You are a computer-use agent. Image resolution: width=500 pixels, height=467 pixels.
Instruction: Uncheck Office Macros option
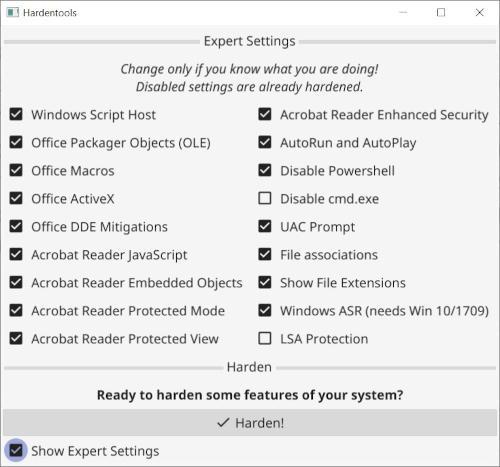[x=16, y=170]
